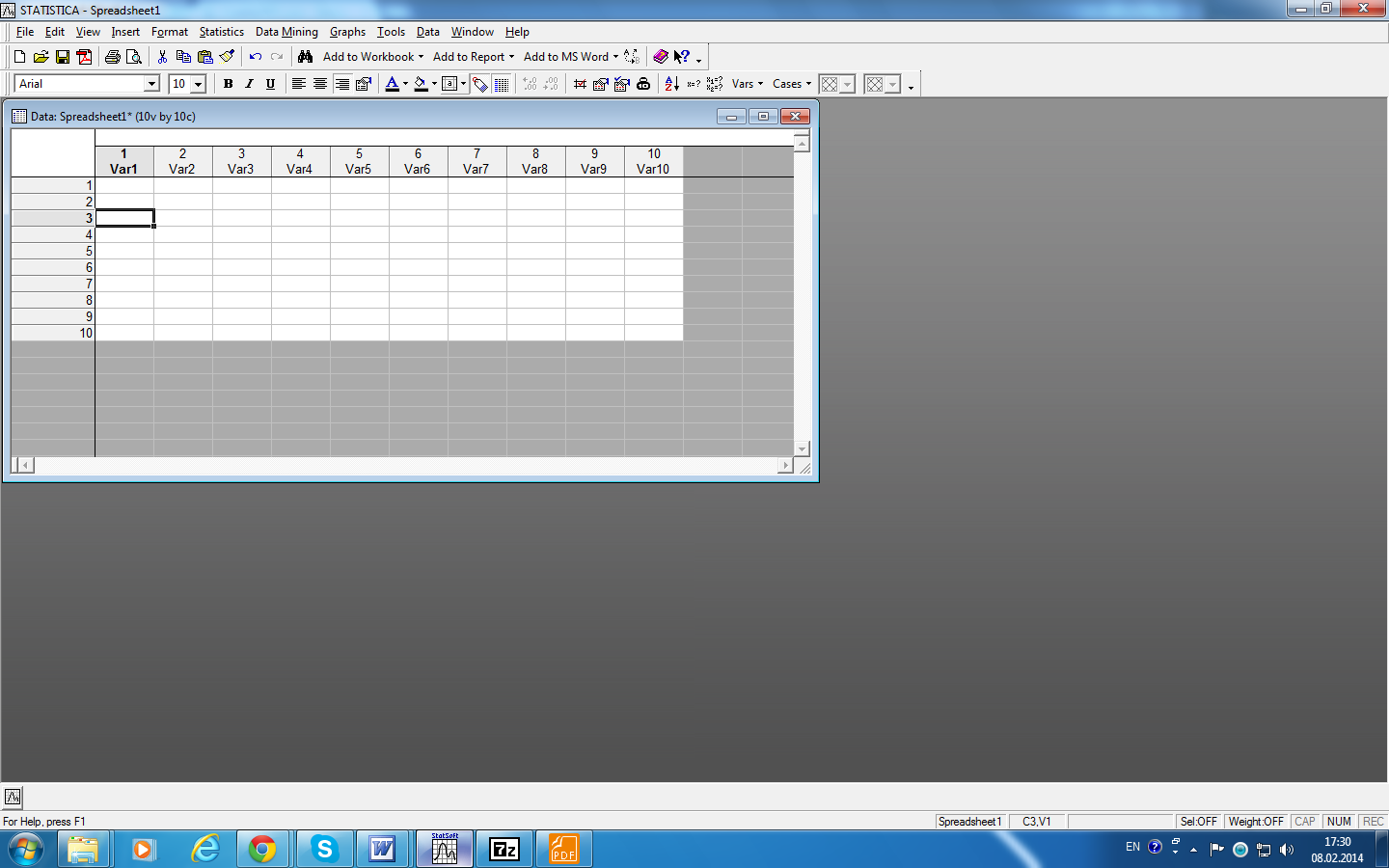Print the spreadsheet with printer icon

point(113,57)
